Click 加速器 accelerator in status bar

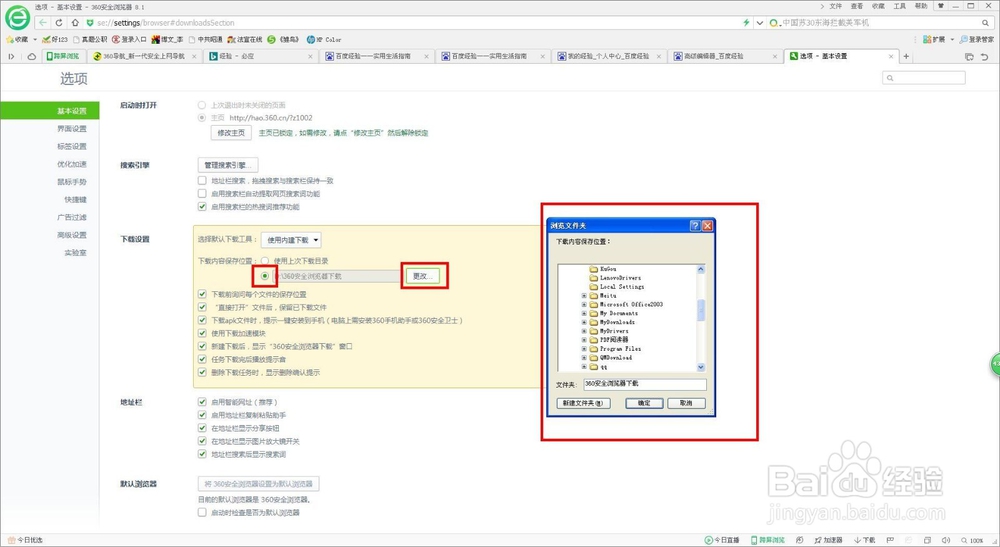pos(828,540)
